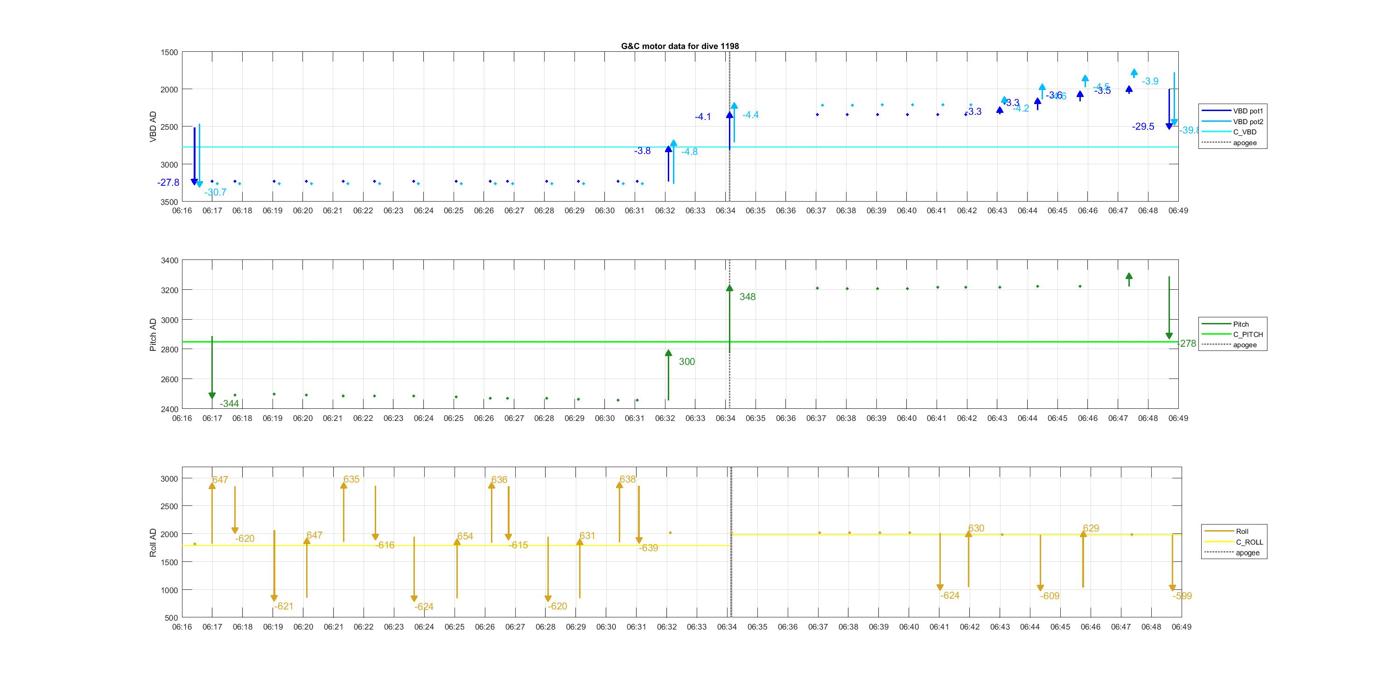Screen dimensions: 1400x693
Task: Click the light blue -3.9 data label
Action: 1150,82
